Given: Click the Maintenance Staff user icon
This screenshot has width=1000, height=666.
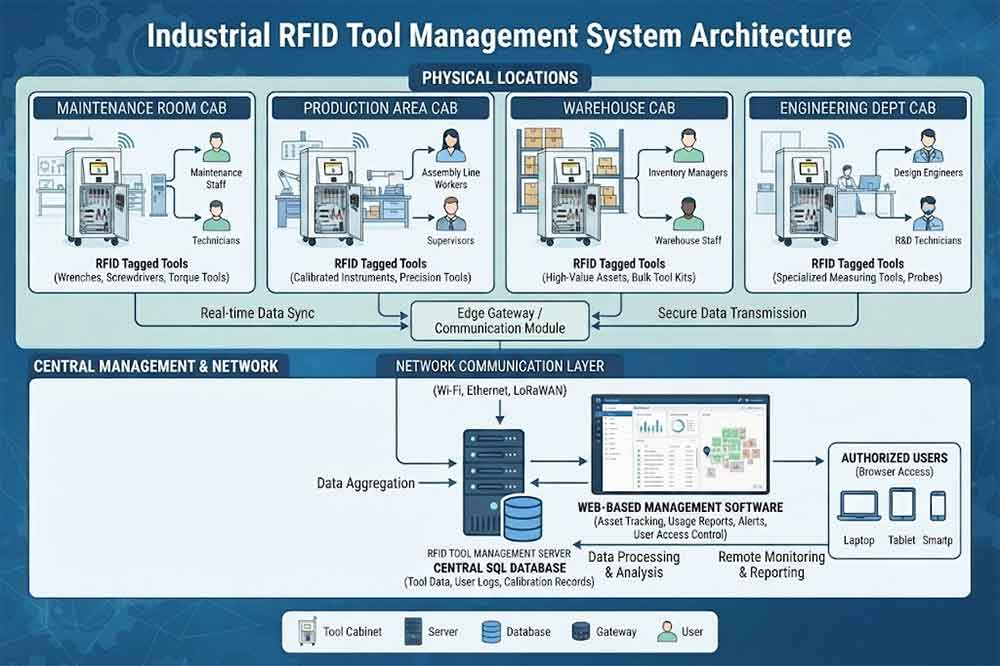Looking at the screenshot, I should (216, 147).
